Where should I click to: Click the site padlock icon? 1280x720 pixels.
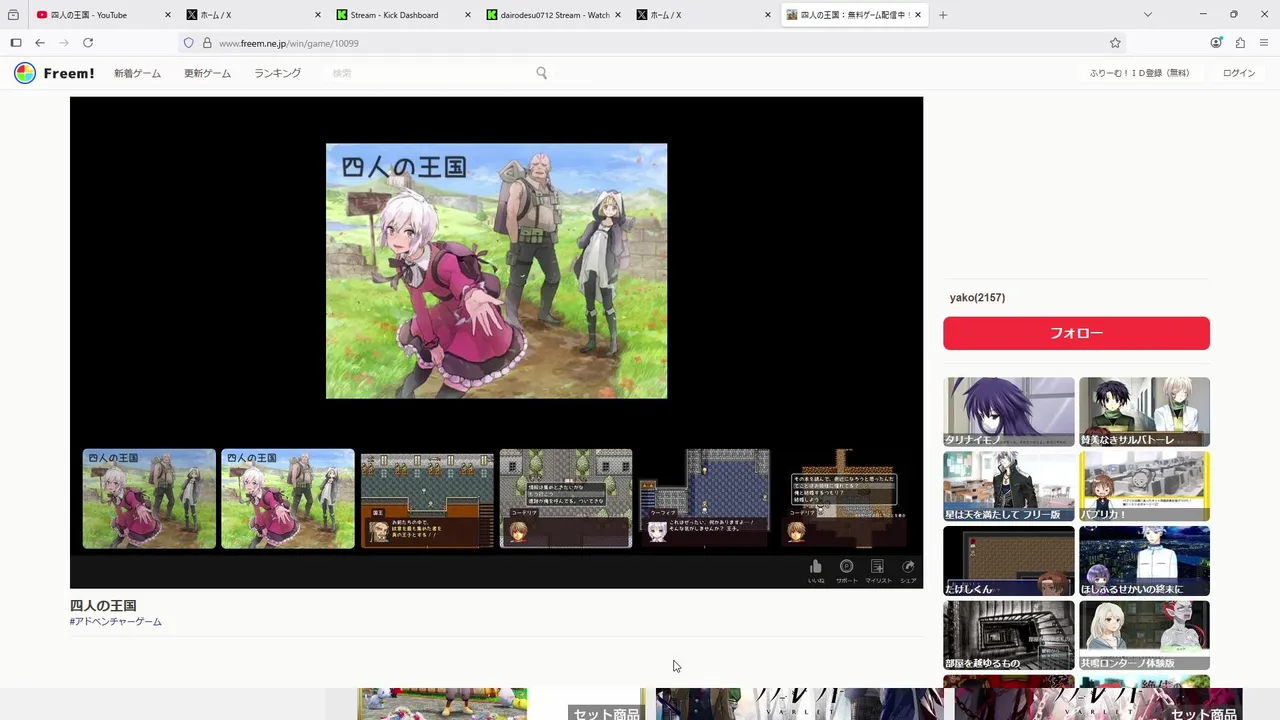tap(207, 43)
